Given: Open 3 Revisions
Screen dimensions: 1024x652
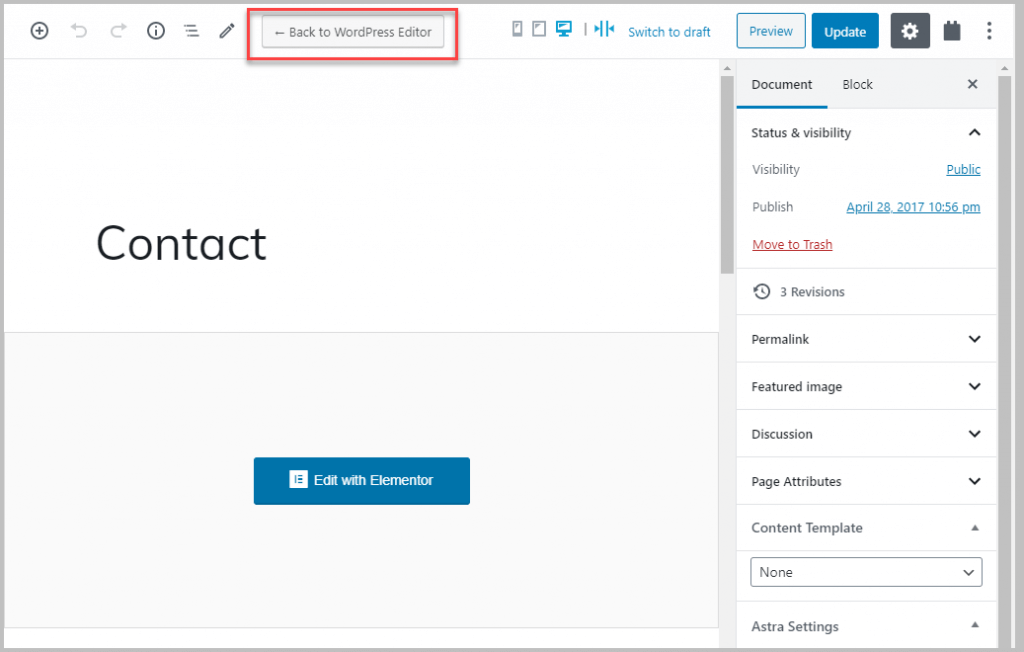Looking at the screenshot, I should pyautogui.click(x=812, y=292).
